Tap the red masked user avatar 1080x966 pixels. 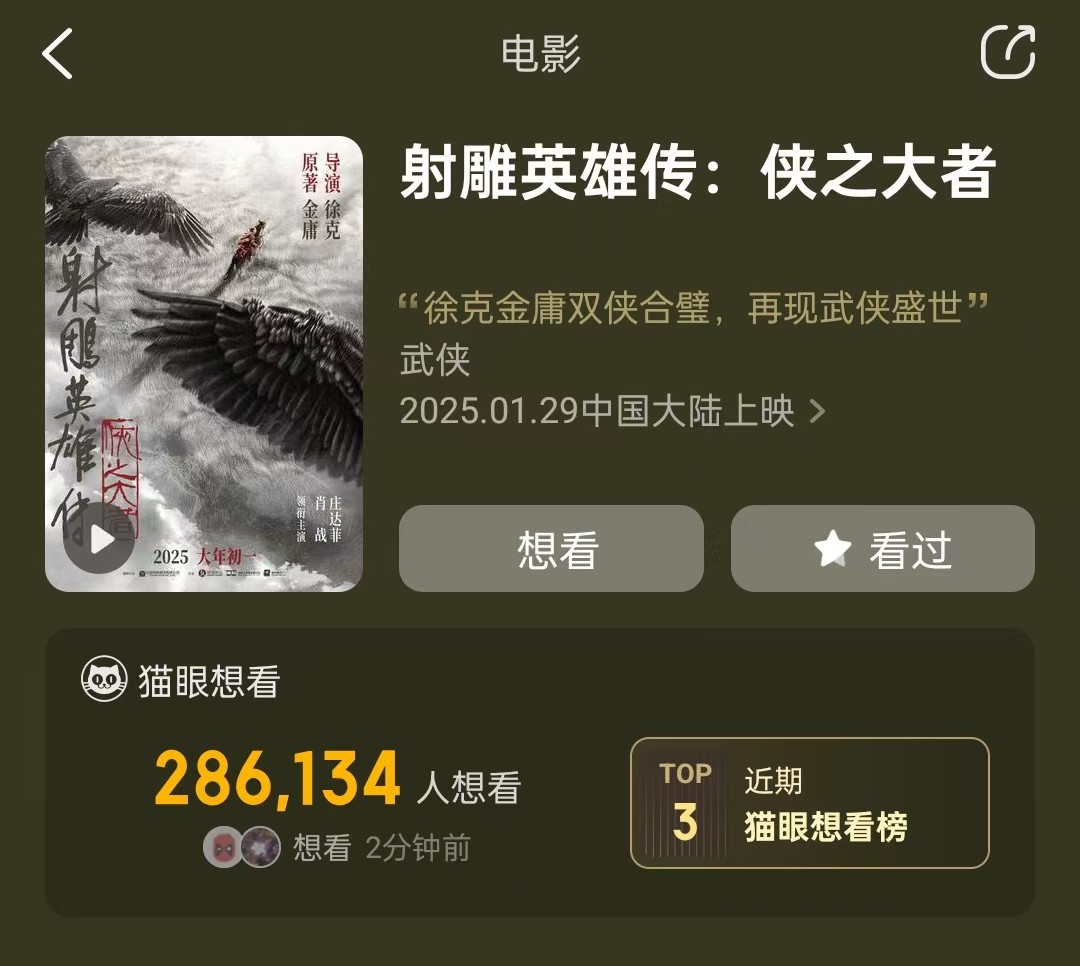[x=222, y=847]
